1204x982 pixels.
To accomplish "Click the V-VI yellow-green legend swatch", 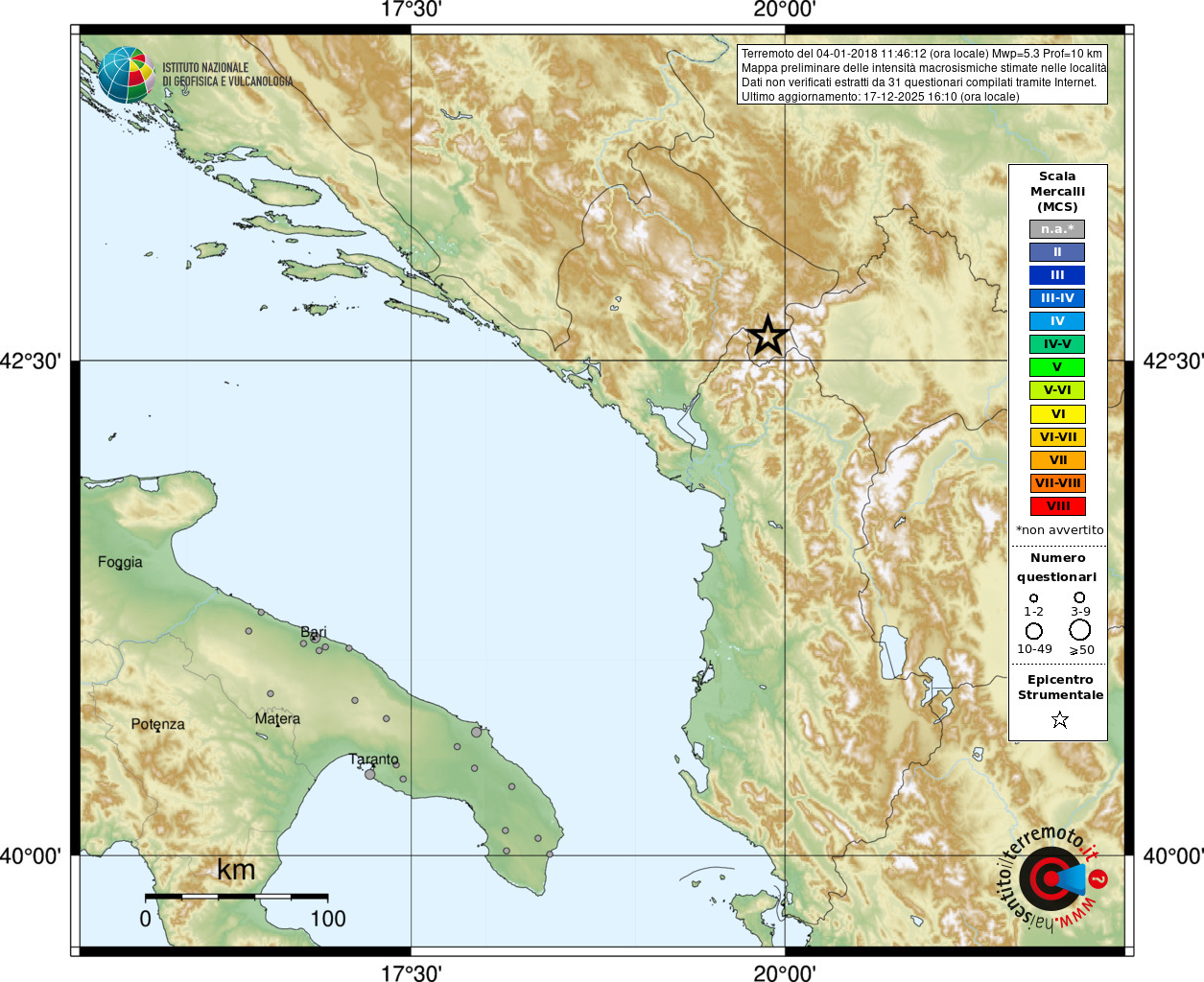I will [1057, 390].
